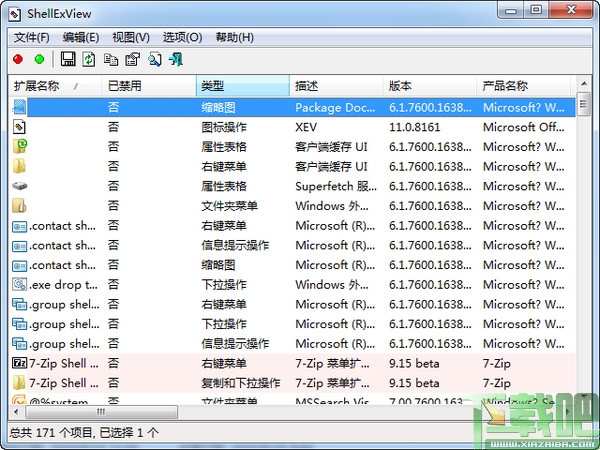The height and width of the screenshot is (450, 600).
Task: Click the 文件夹菜单 type cell beside Windows 外...
Action: [230, 206]
